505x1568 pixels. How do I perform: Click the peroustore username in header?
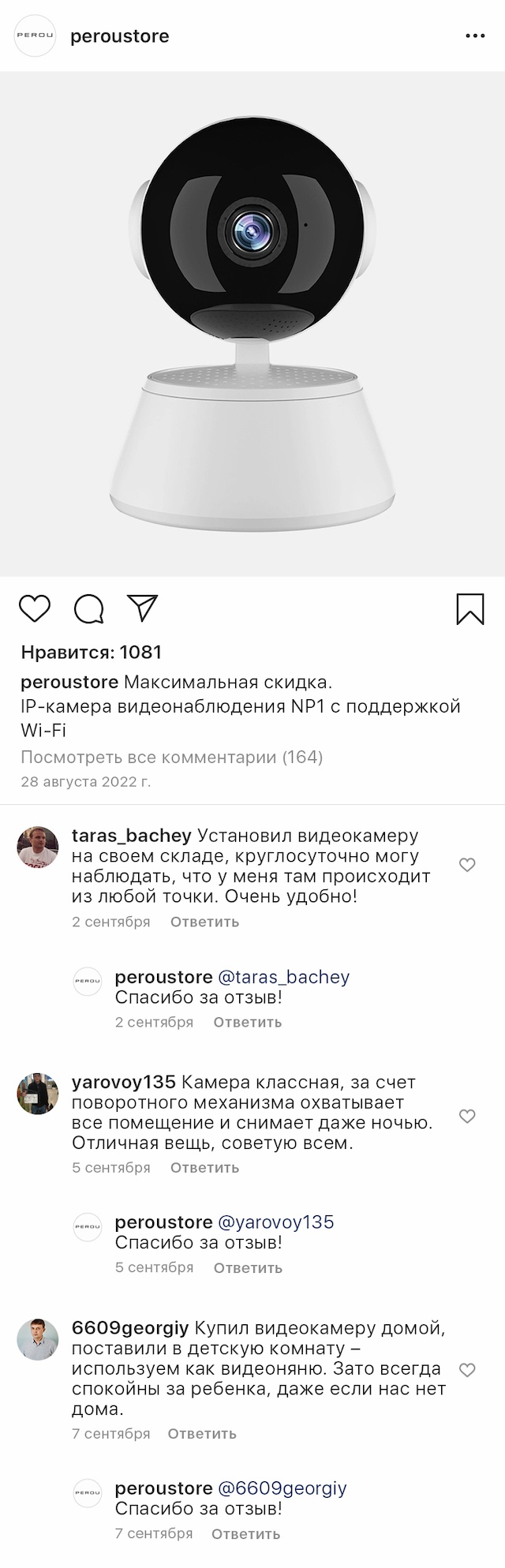tap(120, 36)
